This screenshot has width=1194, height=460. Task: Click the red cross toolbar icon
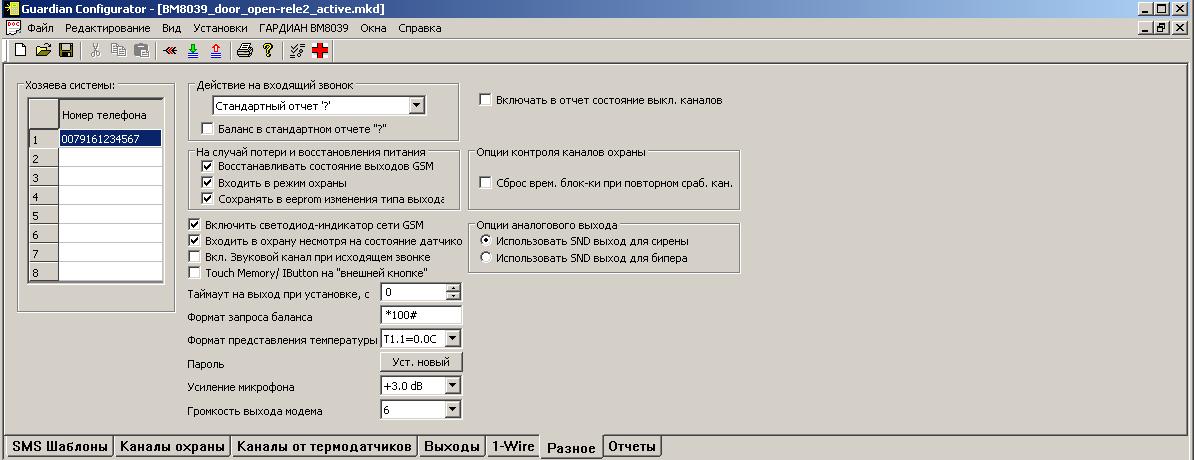click(320, 50)
